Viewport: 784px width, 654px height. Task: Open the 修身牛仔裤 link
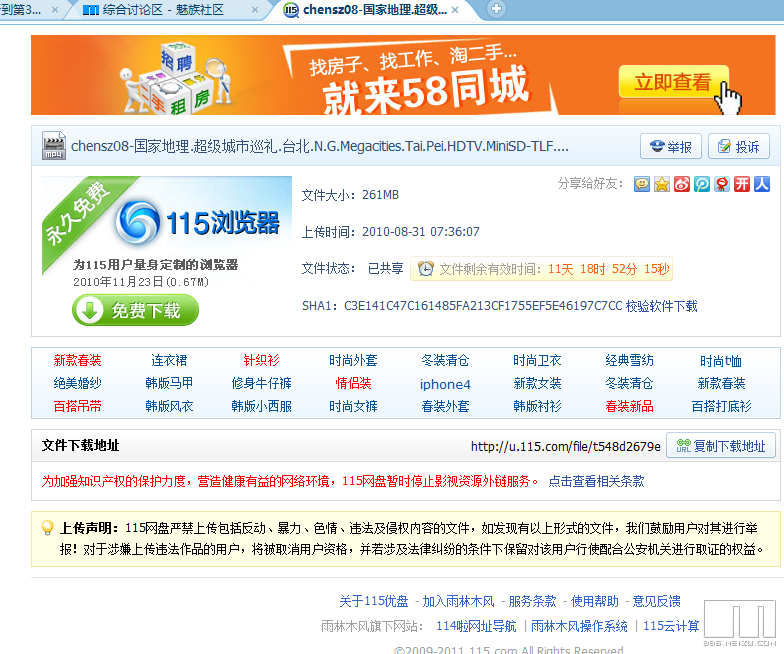tap(261, 383)
